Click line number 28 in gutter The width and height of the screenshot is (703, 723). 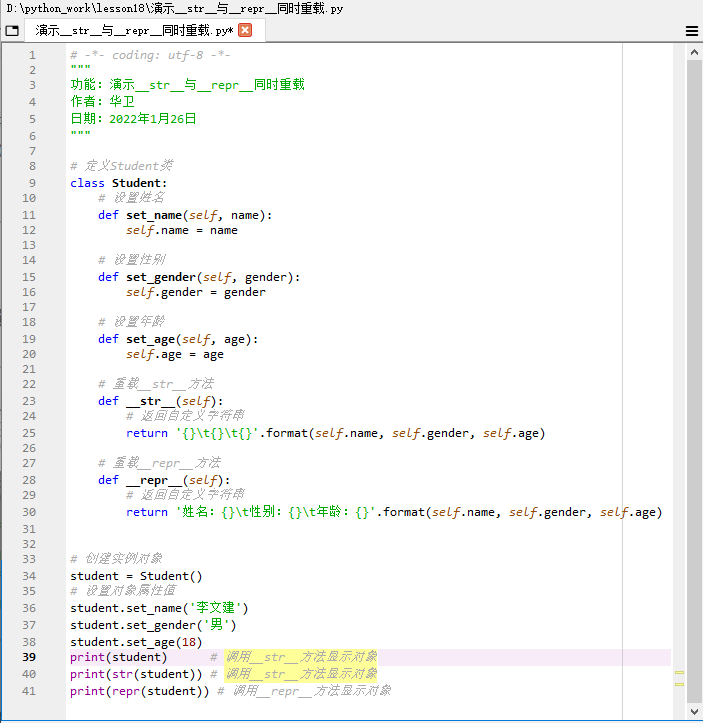[x=29, y=480]
